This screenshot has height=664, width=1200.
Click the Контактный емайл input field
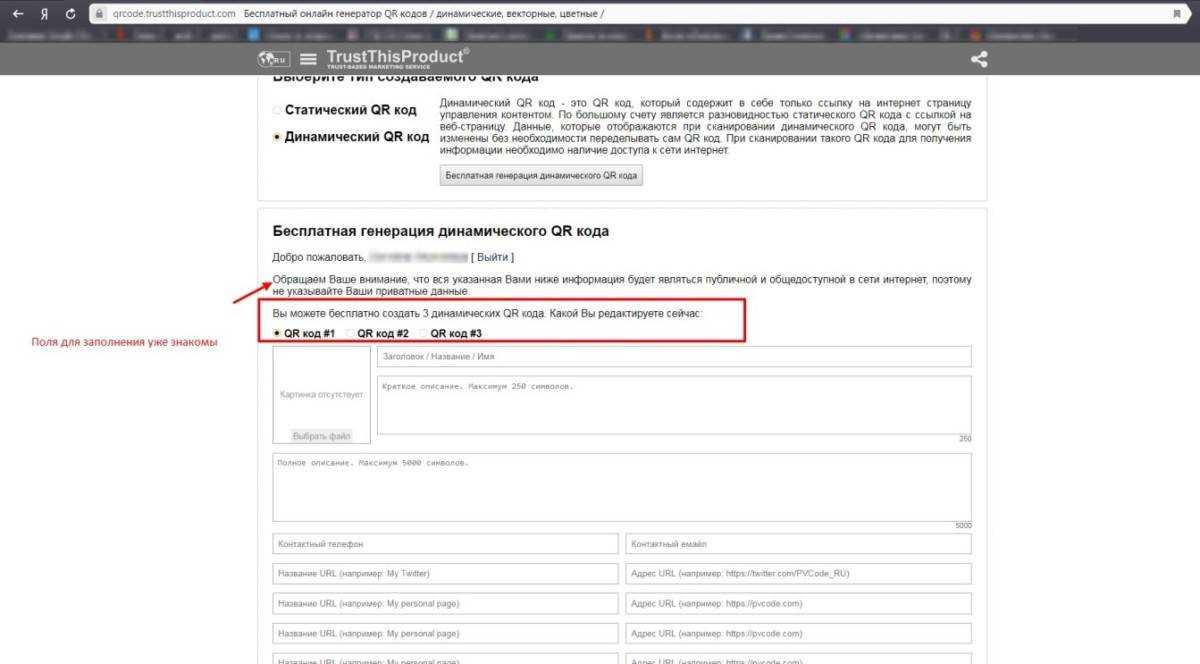798,543
